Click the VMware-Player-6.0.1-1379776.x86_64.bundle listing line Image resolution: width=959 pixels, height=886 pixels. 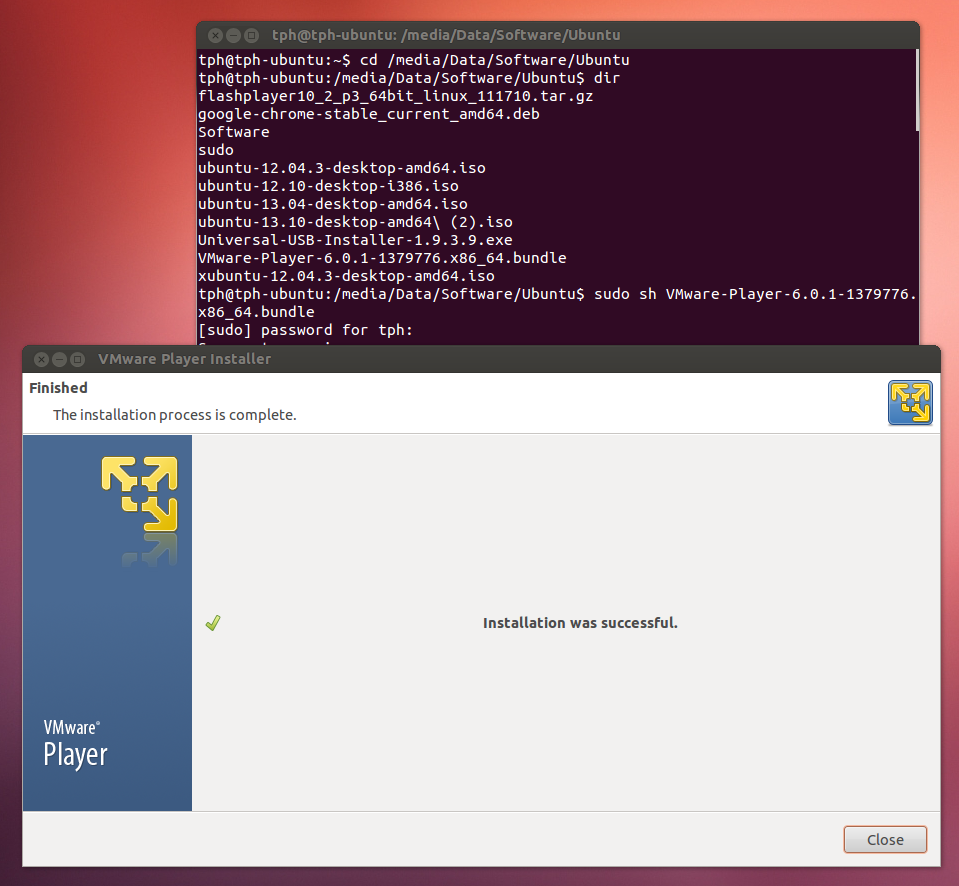pos(382,258)
